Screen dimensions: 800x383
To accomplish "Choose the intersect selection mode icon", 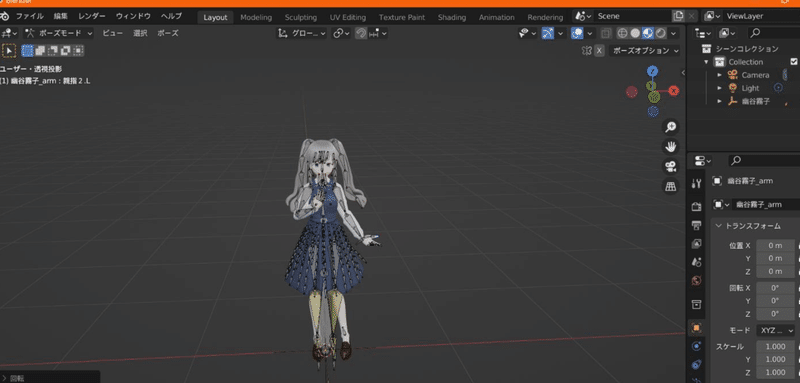I will click(78, 50).
